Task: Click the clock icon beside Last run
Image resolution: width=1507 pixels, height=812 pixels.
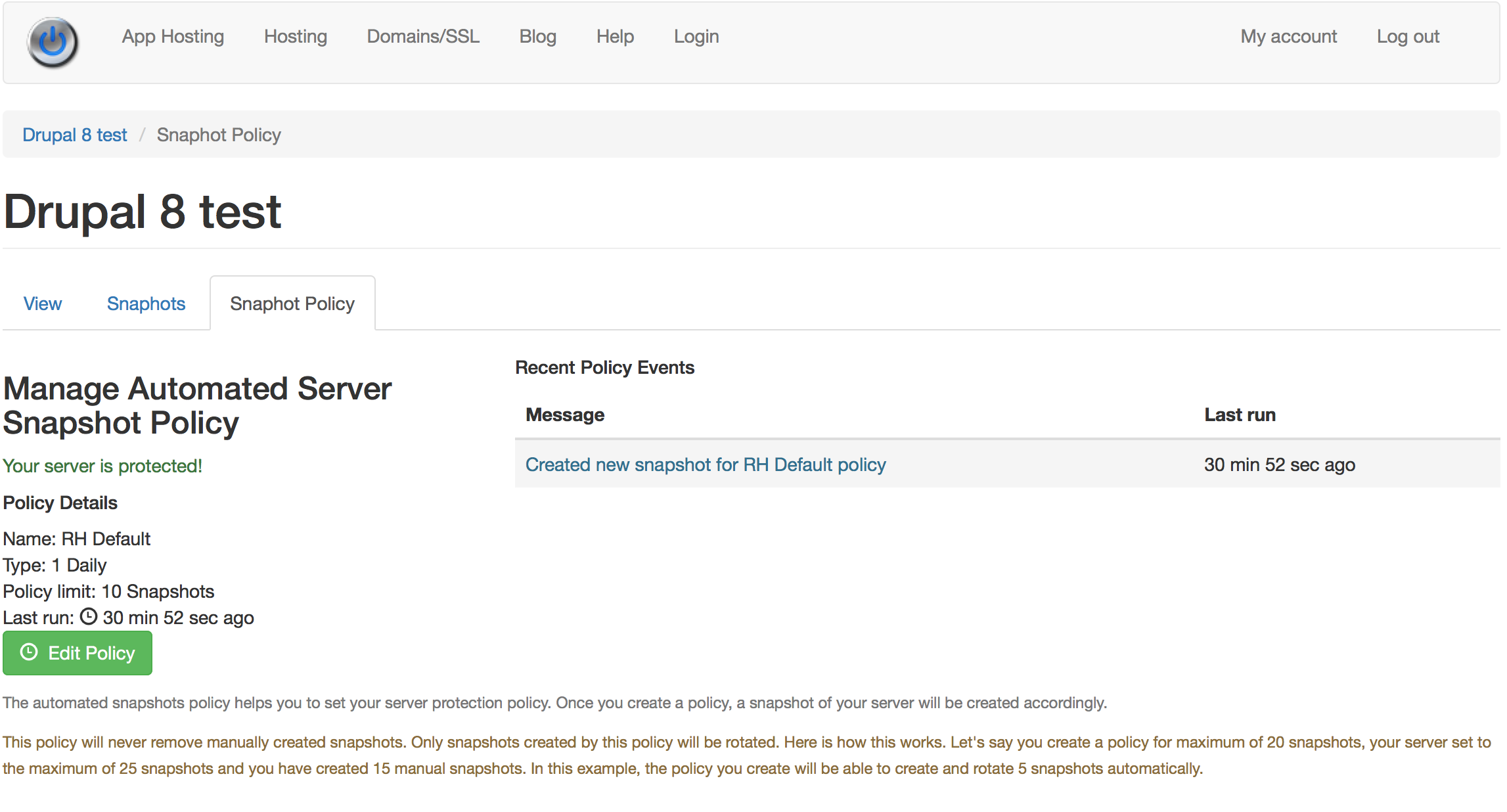Action: pyautogui.click(x=89, y=616)
